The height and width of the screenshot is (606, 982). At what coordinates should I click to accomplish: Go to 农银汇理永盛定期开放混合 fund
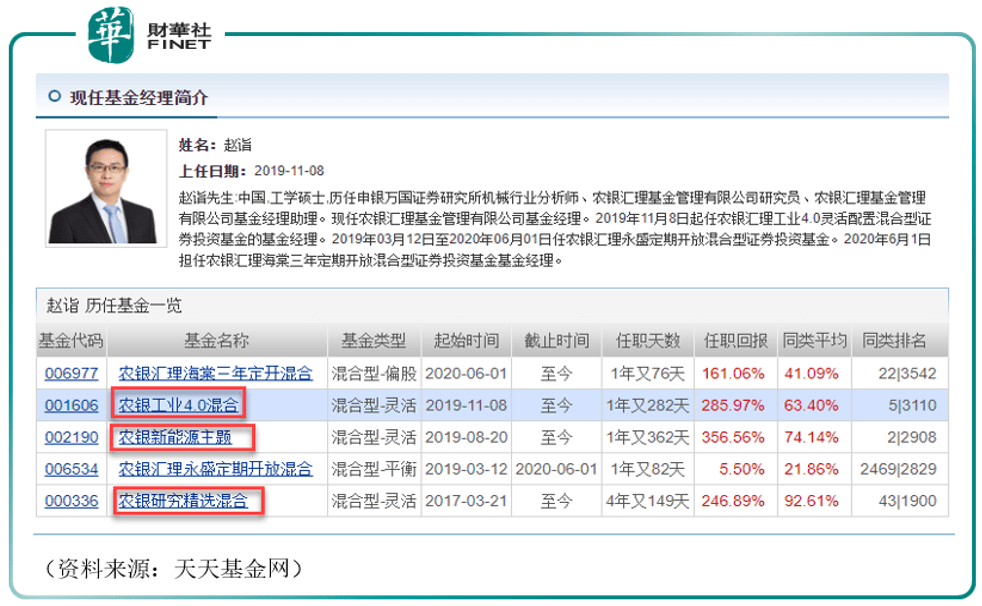[215, 468]
